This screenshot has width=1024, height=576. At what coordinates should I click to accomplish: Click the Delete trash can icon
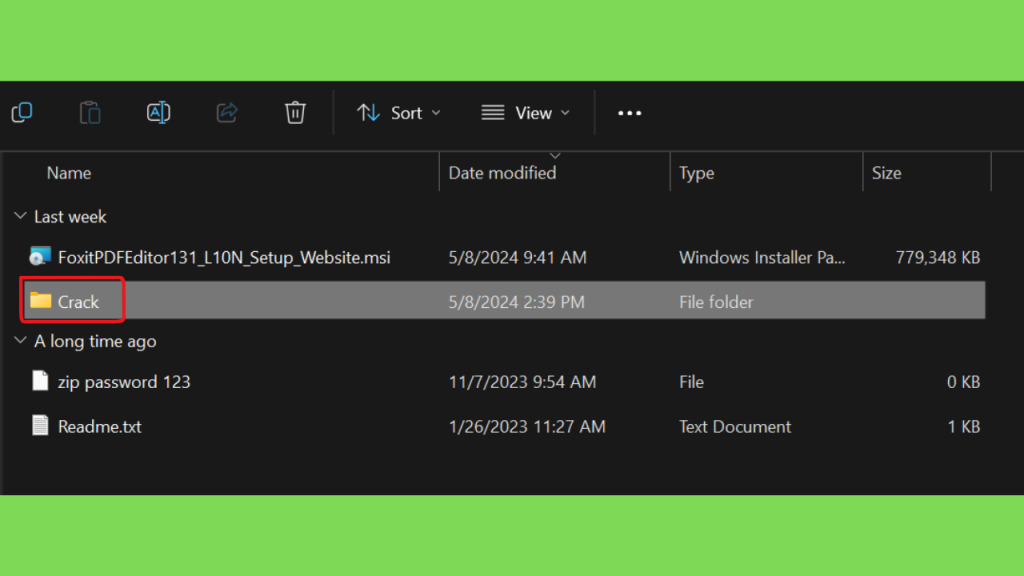295,112
